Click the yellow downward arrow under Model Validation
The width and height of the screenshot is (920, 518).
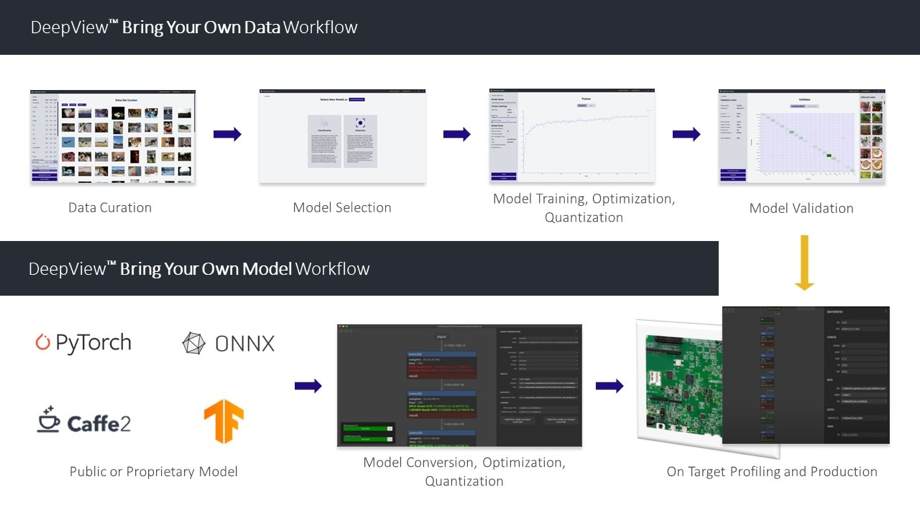point(804,263)
